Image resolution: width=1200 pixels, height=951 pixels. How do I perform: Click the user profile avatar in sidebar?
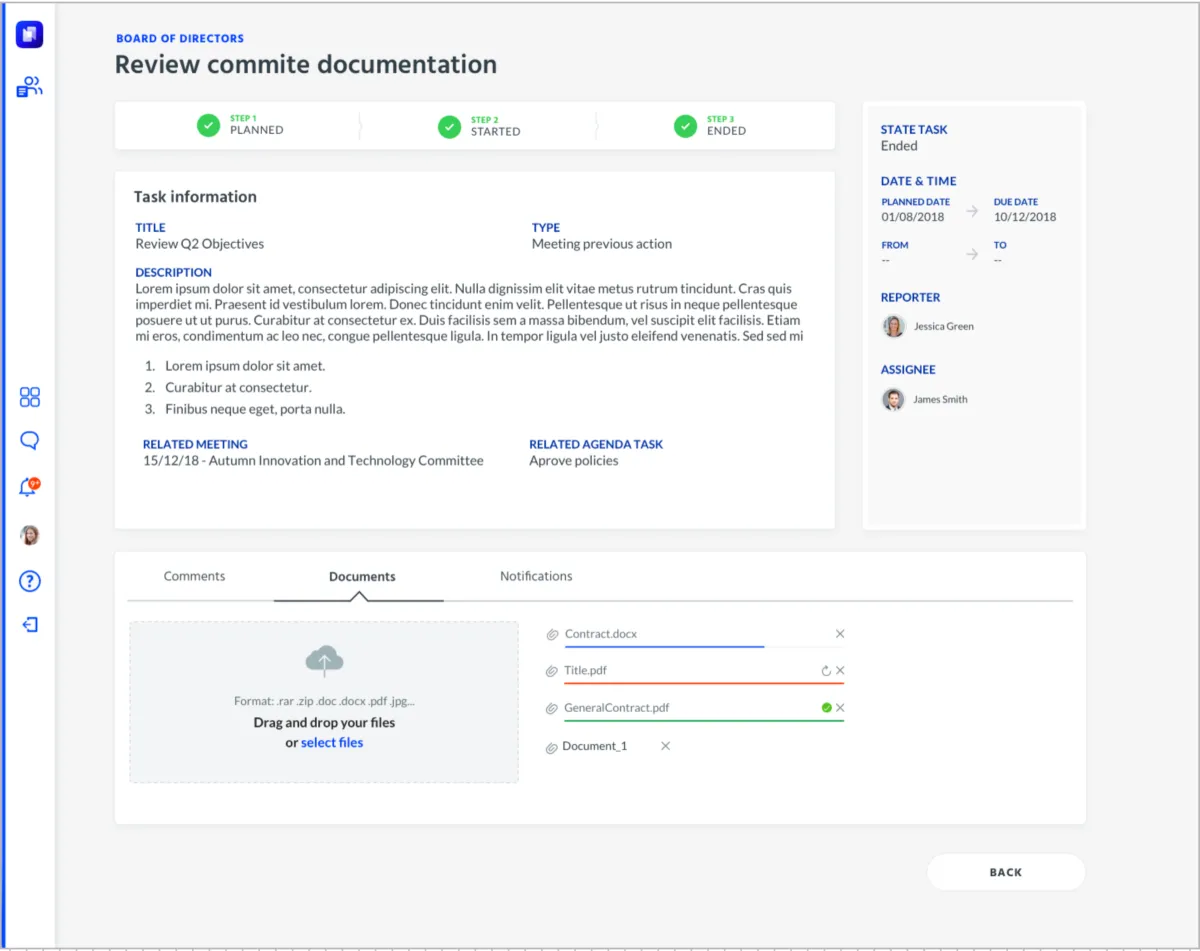(x=30, y=535)
